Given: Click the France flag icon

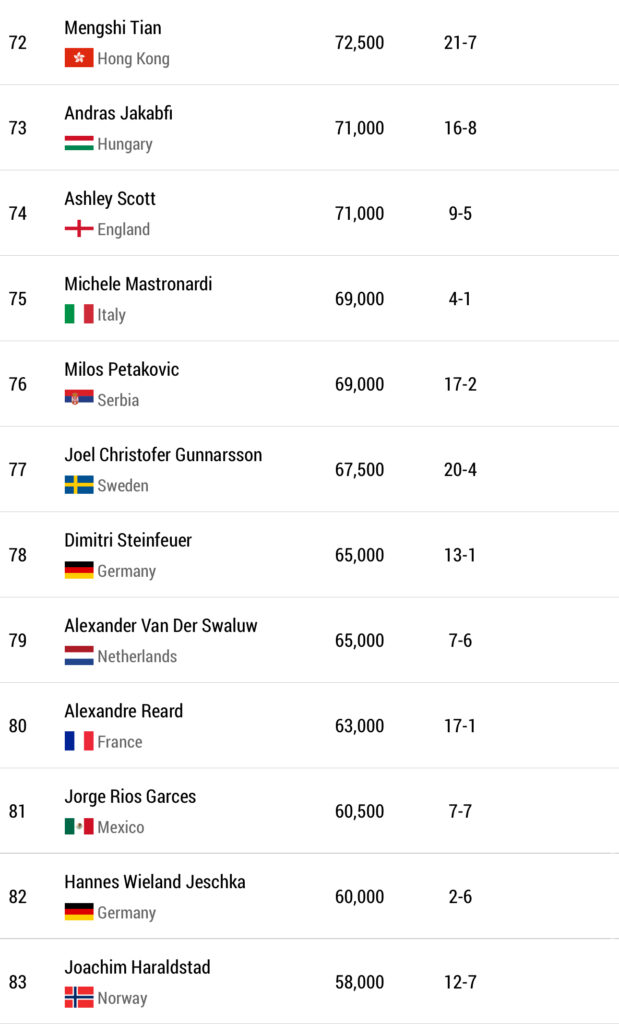Looking at the screenshot, I should pyautogui.click(x=79, y=742).
